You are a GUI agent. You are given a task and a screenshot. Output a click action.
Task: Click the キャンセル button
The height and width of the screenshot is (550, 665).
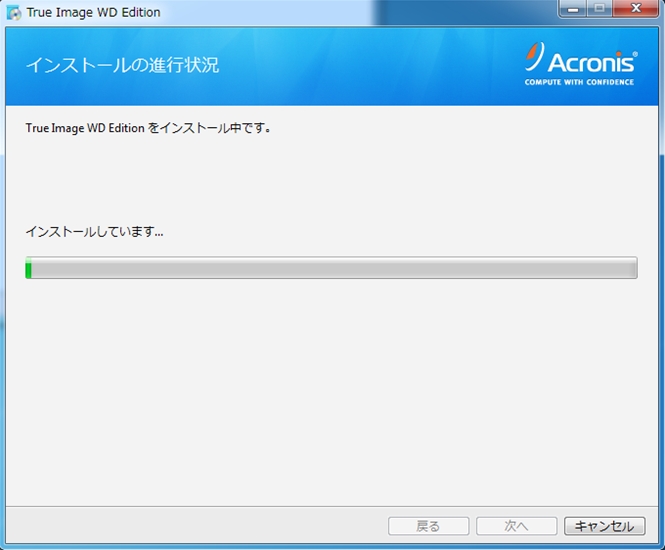coord(604,526)
